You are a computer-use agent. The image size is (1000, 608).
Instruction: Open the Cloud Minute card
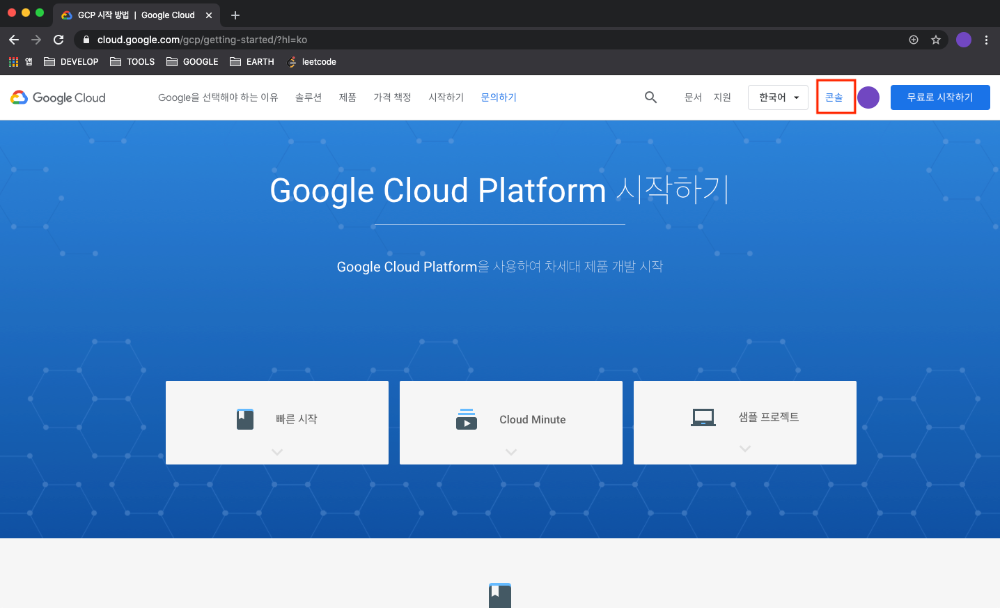point(511,422)
